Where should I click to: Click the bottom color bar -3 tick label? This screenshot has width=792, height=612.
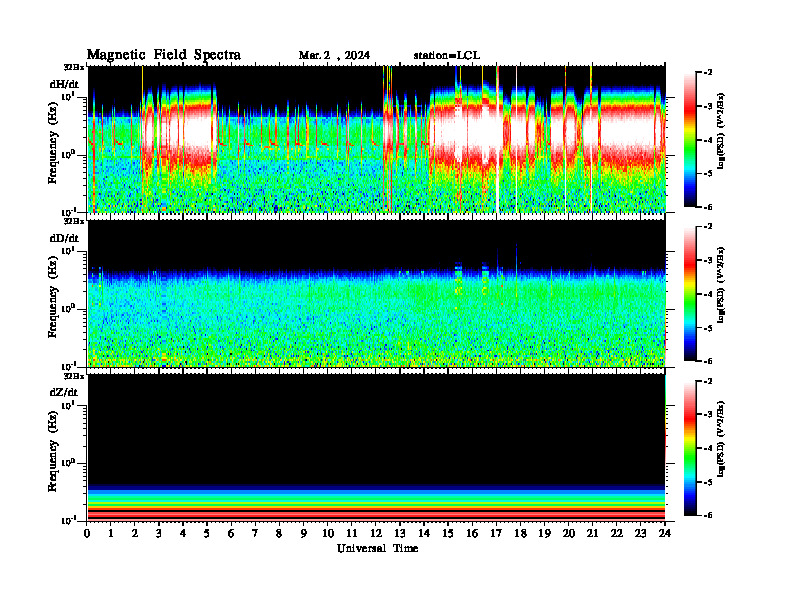[707, 415]
